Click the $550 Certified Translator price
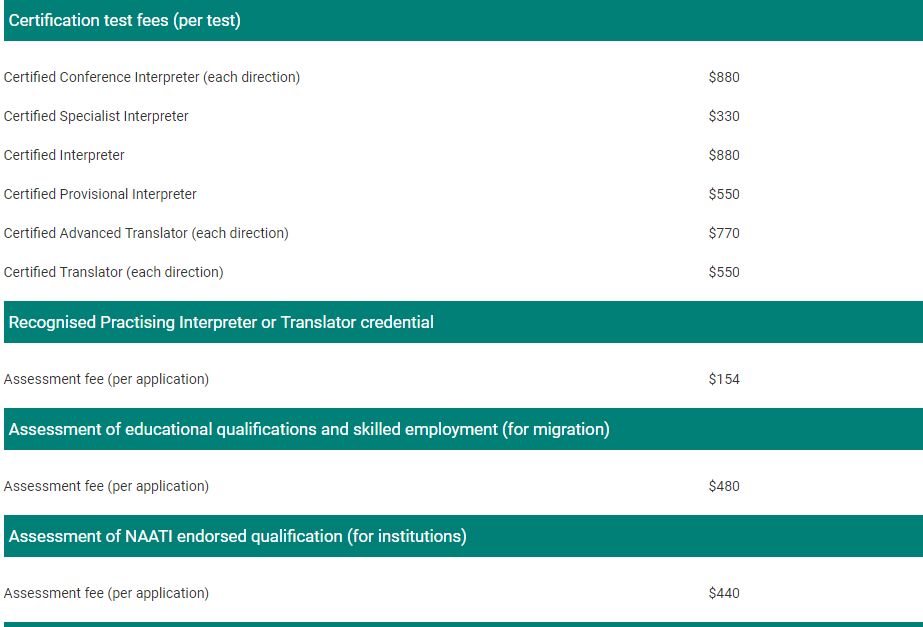 pyautogui.click(x=724, y=272)
